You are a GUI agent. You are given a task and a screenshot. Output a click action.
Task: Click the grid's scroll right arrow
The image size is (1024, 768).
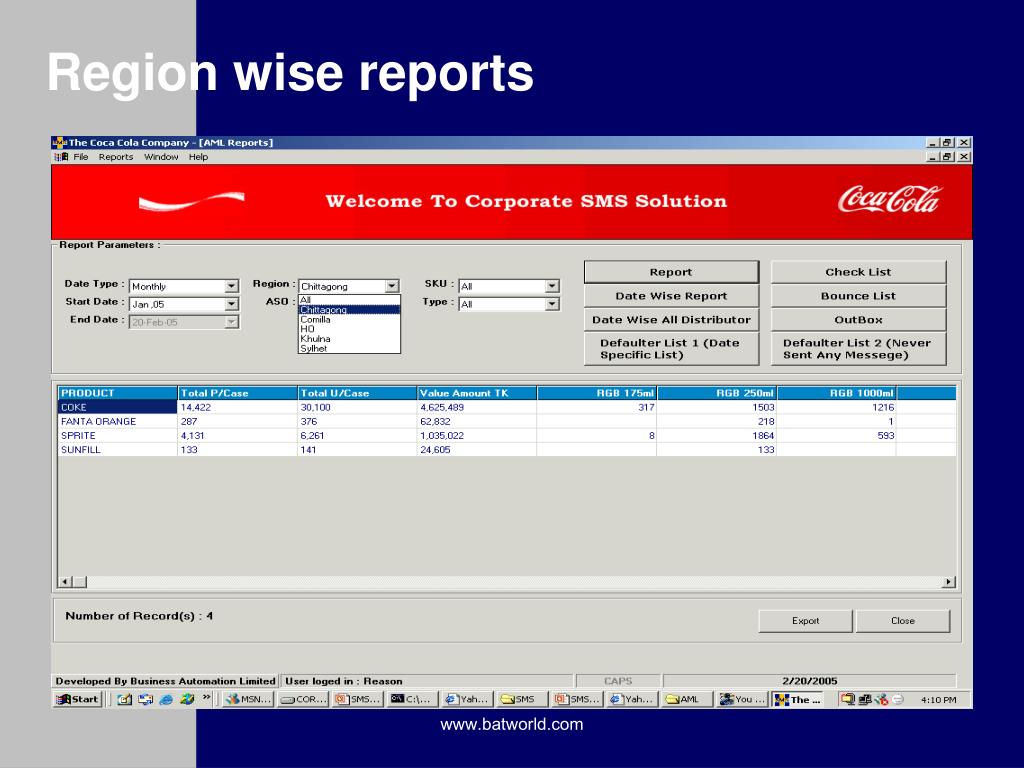pyautogui.click(x=949, y=581)
